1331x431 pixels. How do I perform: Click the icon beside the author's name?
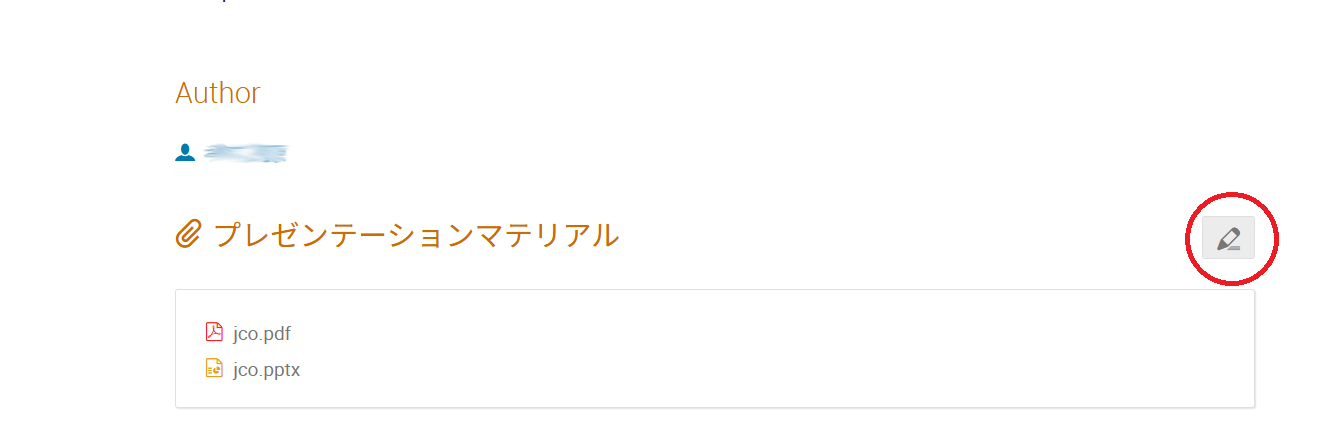(x=185, y=153)
